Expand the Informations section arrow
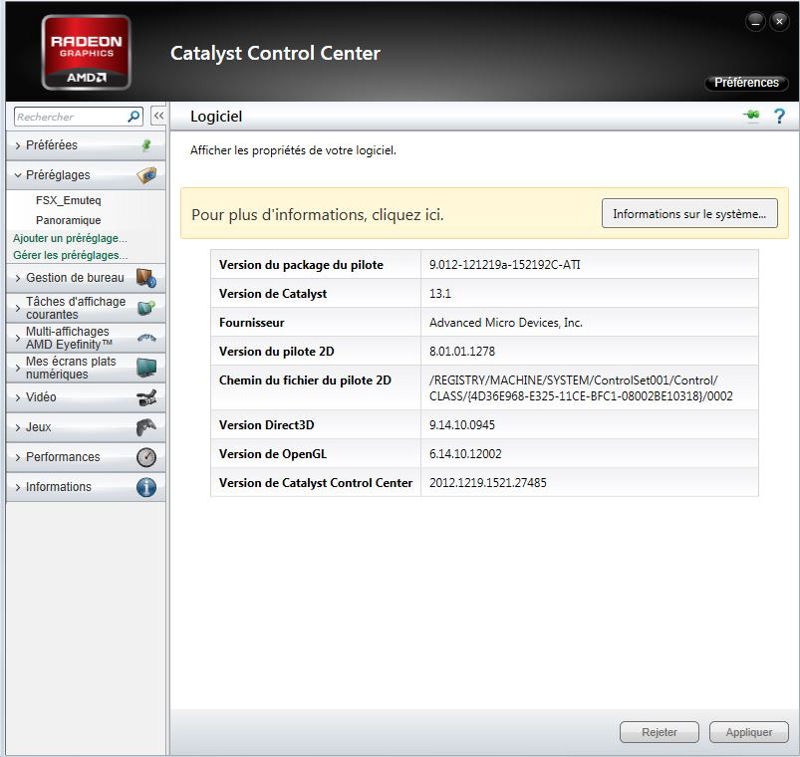Image resolution: width=800 pixels, height=757 pixels. (18, 488)
